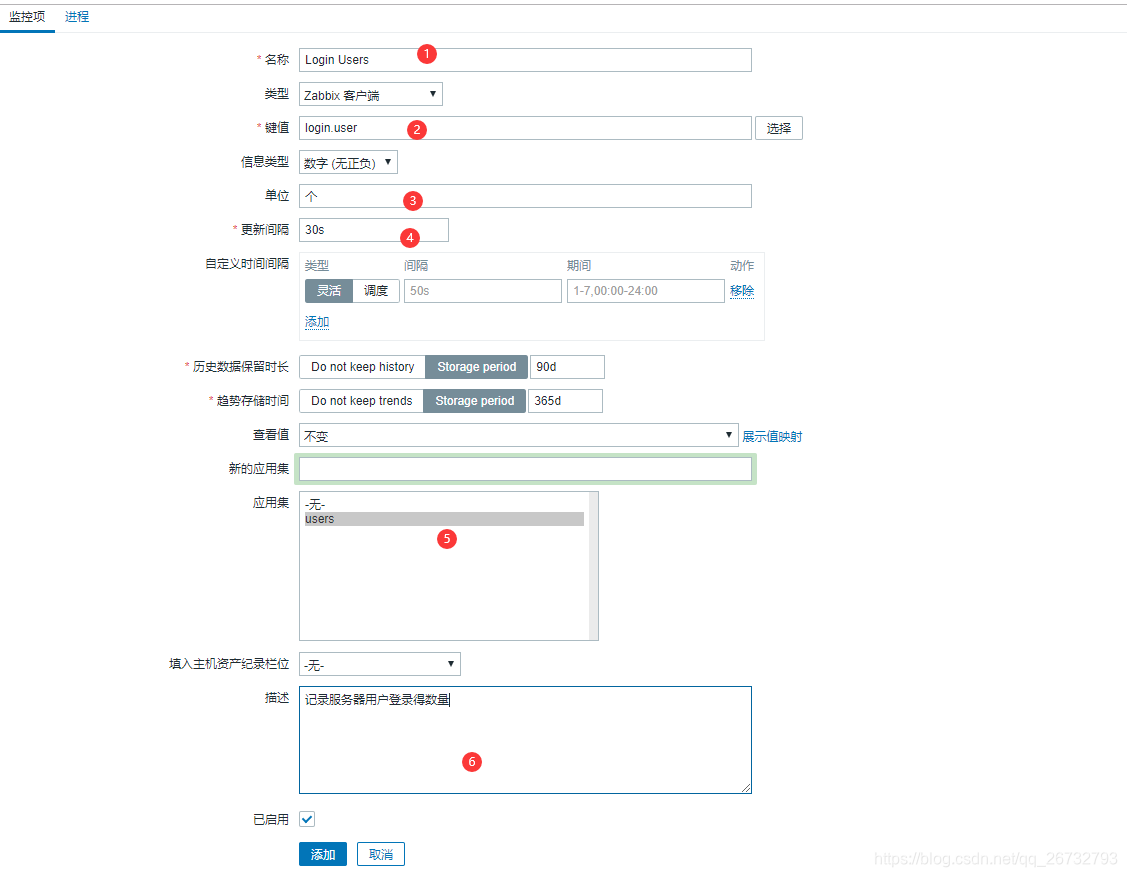
Task: Select the 调度 interval type toggle
Action: tap(376, 290)
